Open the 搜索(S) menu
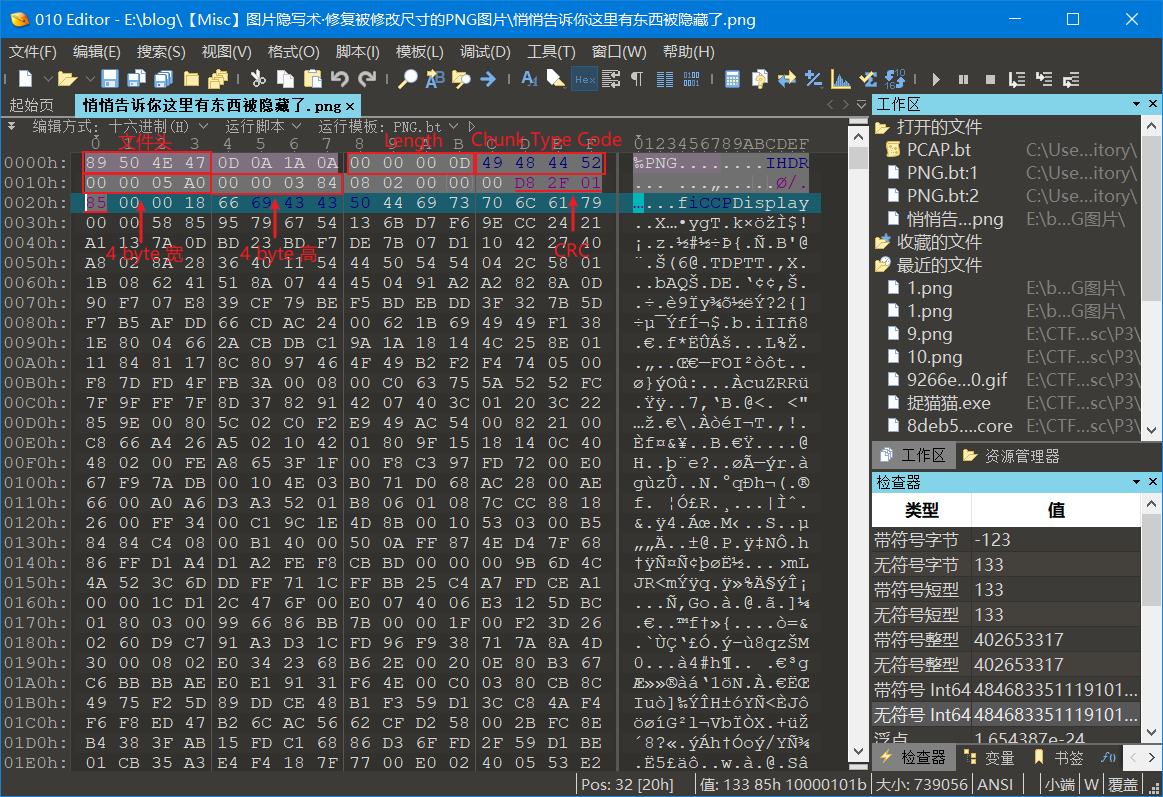 [x=161, y=52]
